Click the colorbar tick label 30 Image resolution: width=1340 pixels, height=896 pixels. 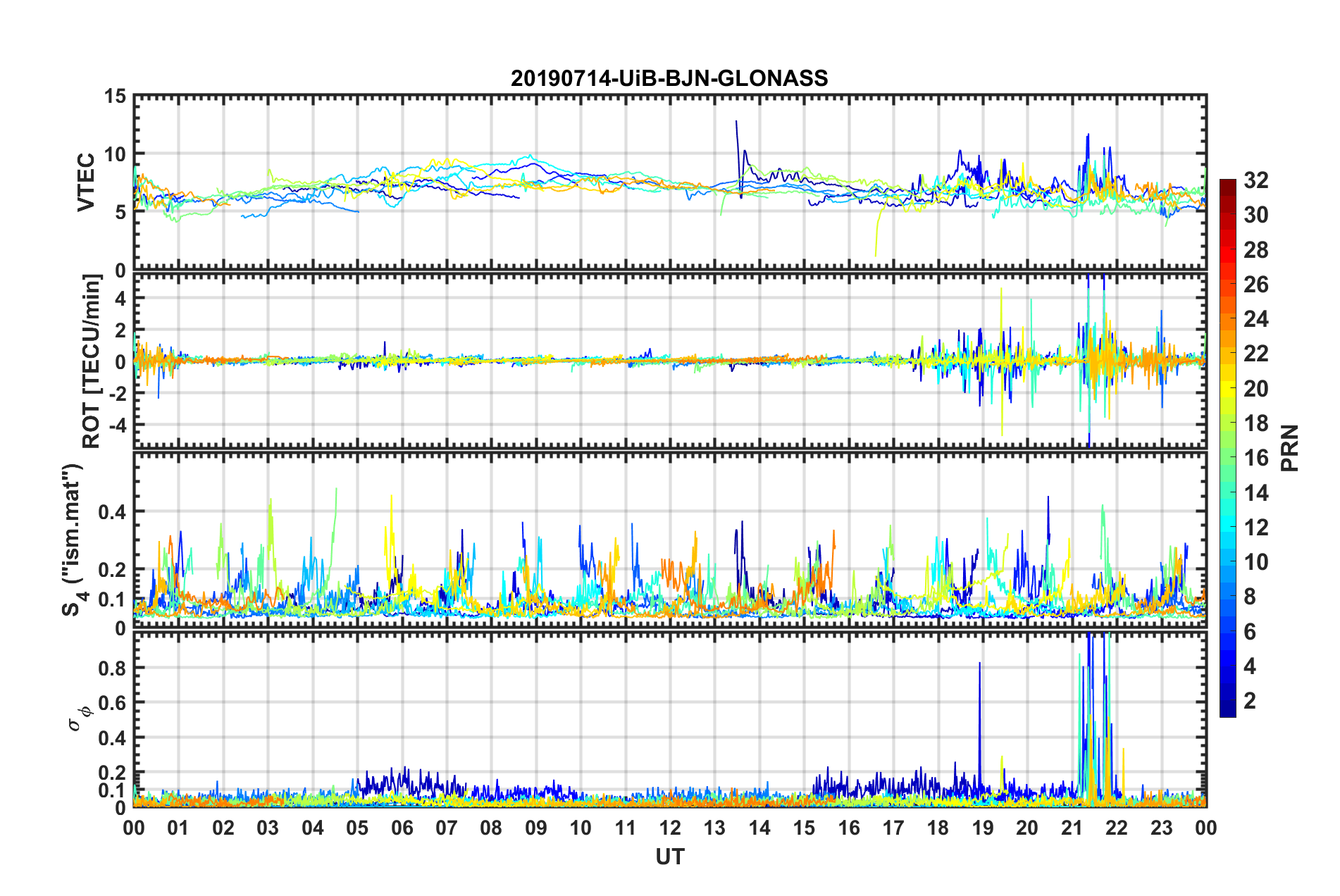[1255, 215]
